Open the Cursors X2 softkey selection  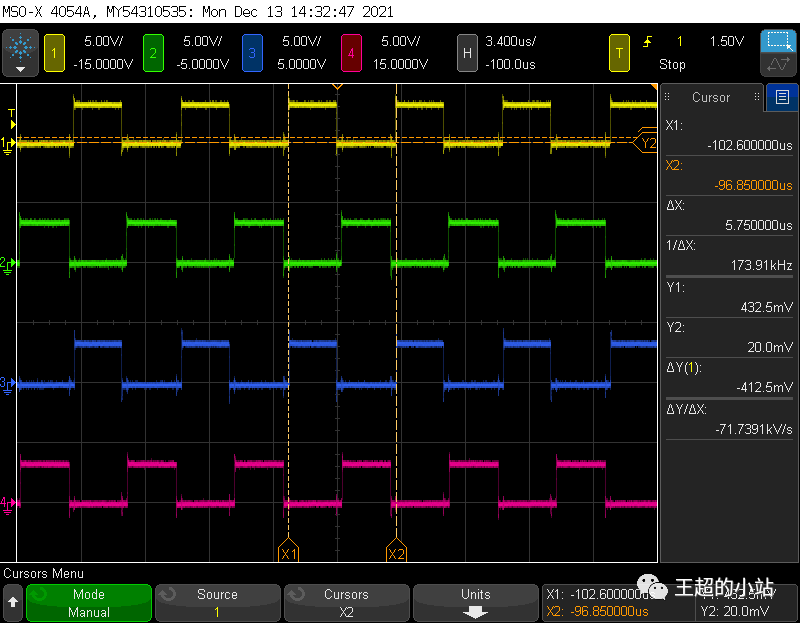click(346, 603)
